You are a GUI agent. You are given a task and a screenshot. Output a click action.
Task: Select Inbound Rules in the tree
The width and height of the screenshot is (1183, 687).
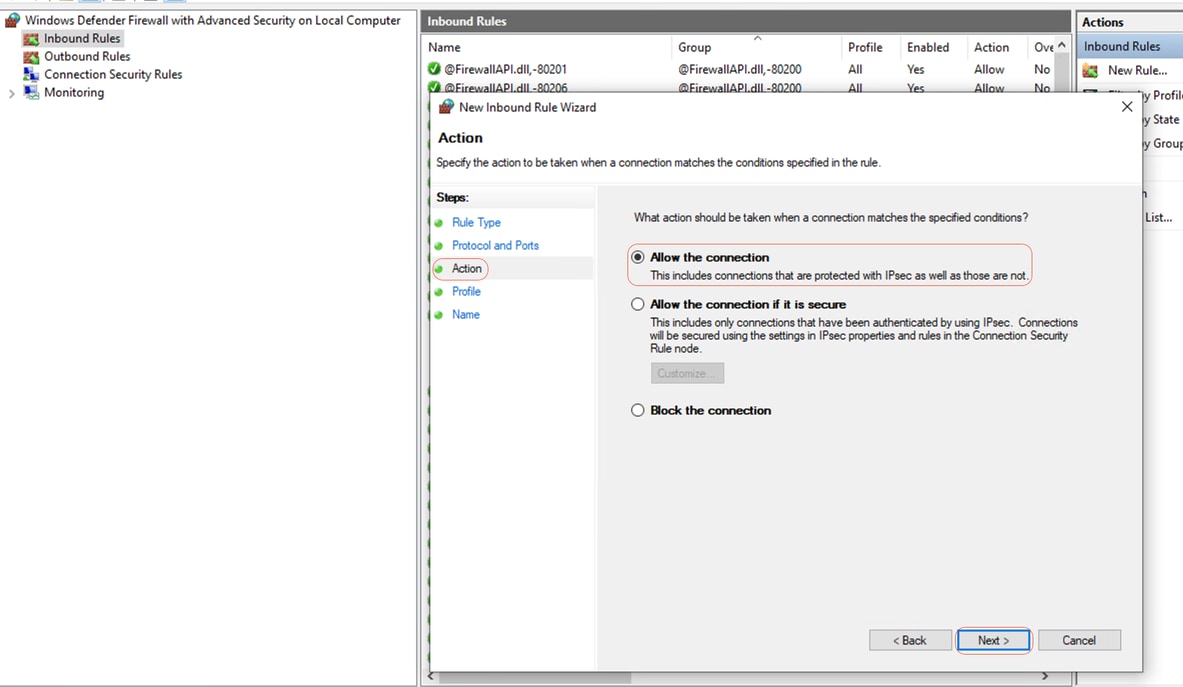(81, 38)
